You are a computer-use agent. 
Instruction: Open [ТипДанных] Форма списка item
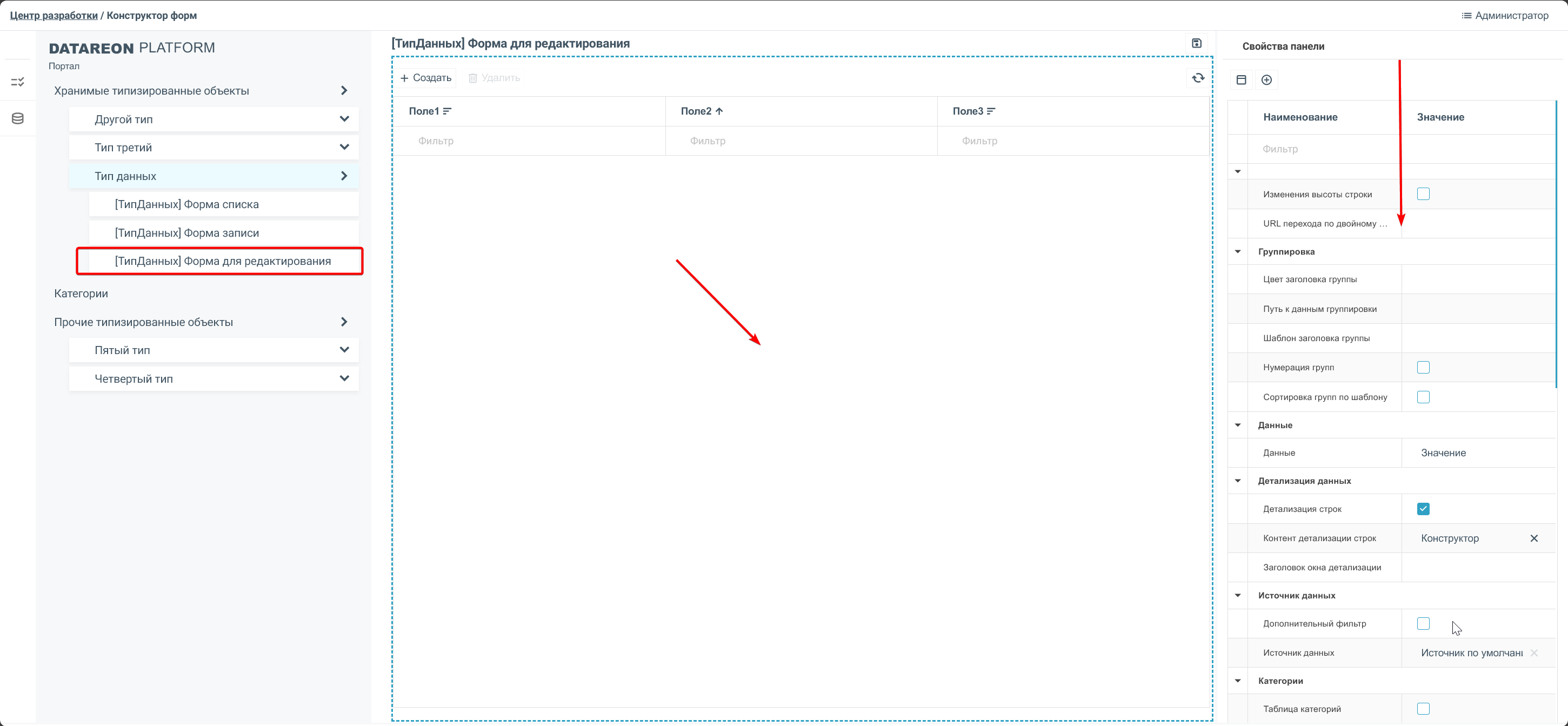coord(187,204)
